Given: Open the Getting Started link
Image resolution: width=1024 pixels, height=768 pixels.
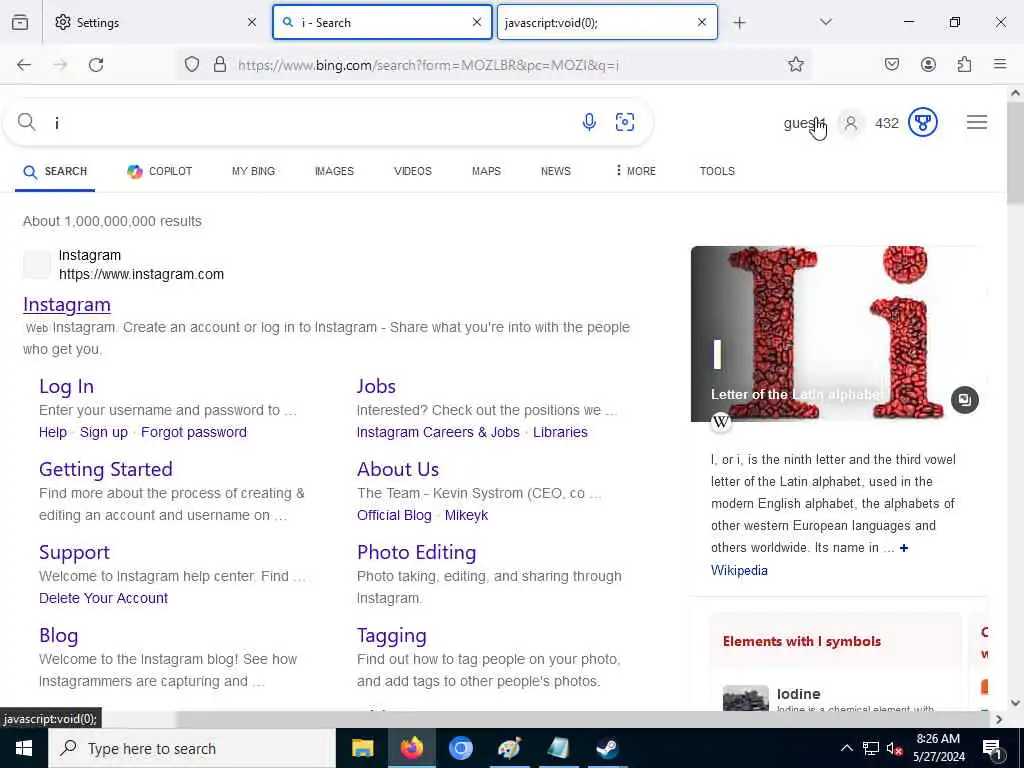Looking at the screenshot, I should click(x=106, y=470).
